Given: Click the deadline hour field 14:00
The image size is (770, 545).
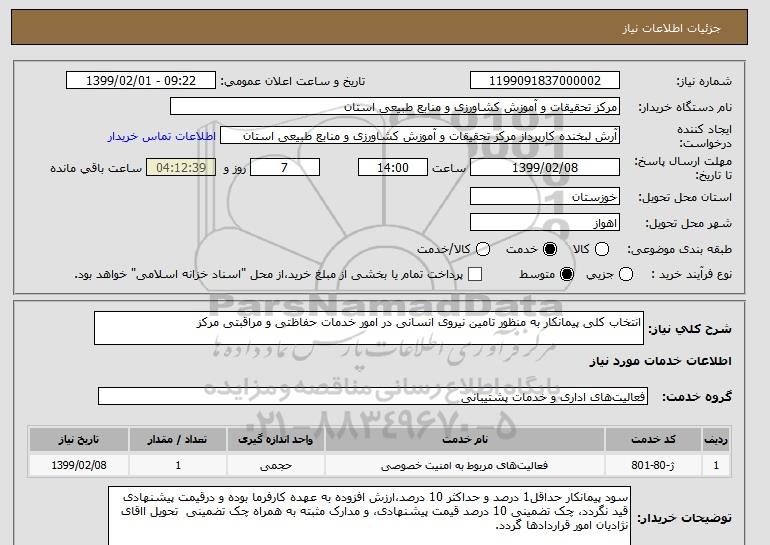Looking at the screenshot, I should [393, 167].
